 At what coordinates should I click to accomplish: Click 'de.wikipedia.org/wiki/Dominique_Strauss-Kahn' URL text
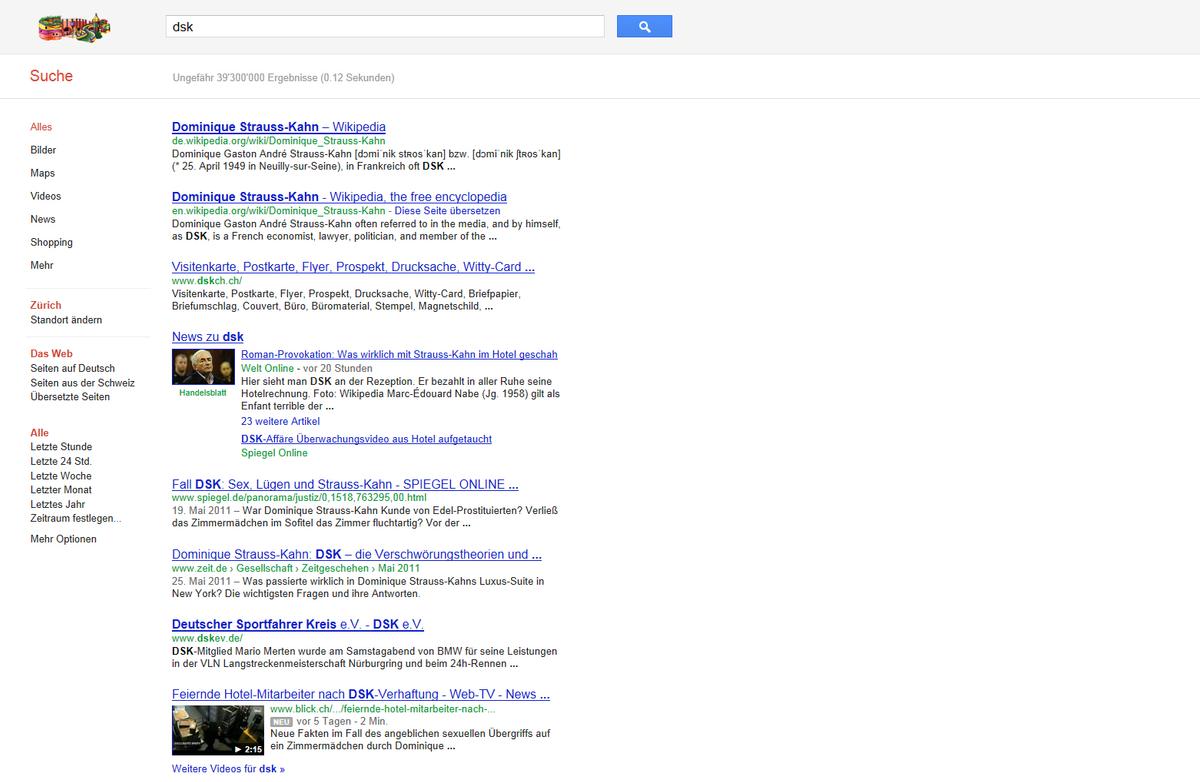(279, 141)
